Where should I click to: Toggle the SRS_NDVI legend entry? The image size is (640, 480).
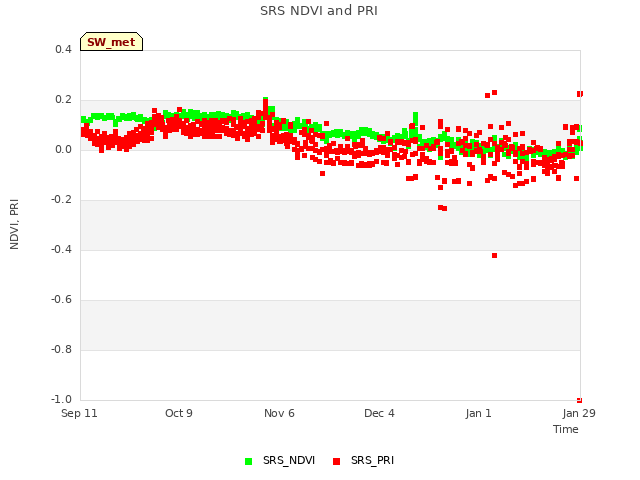pyautogui.click(x=280, y=460)
